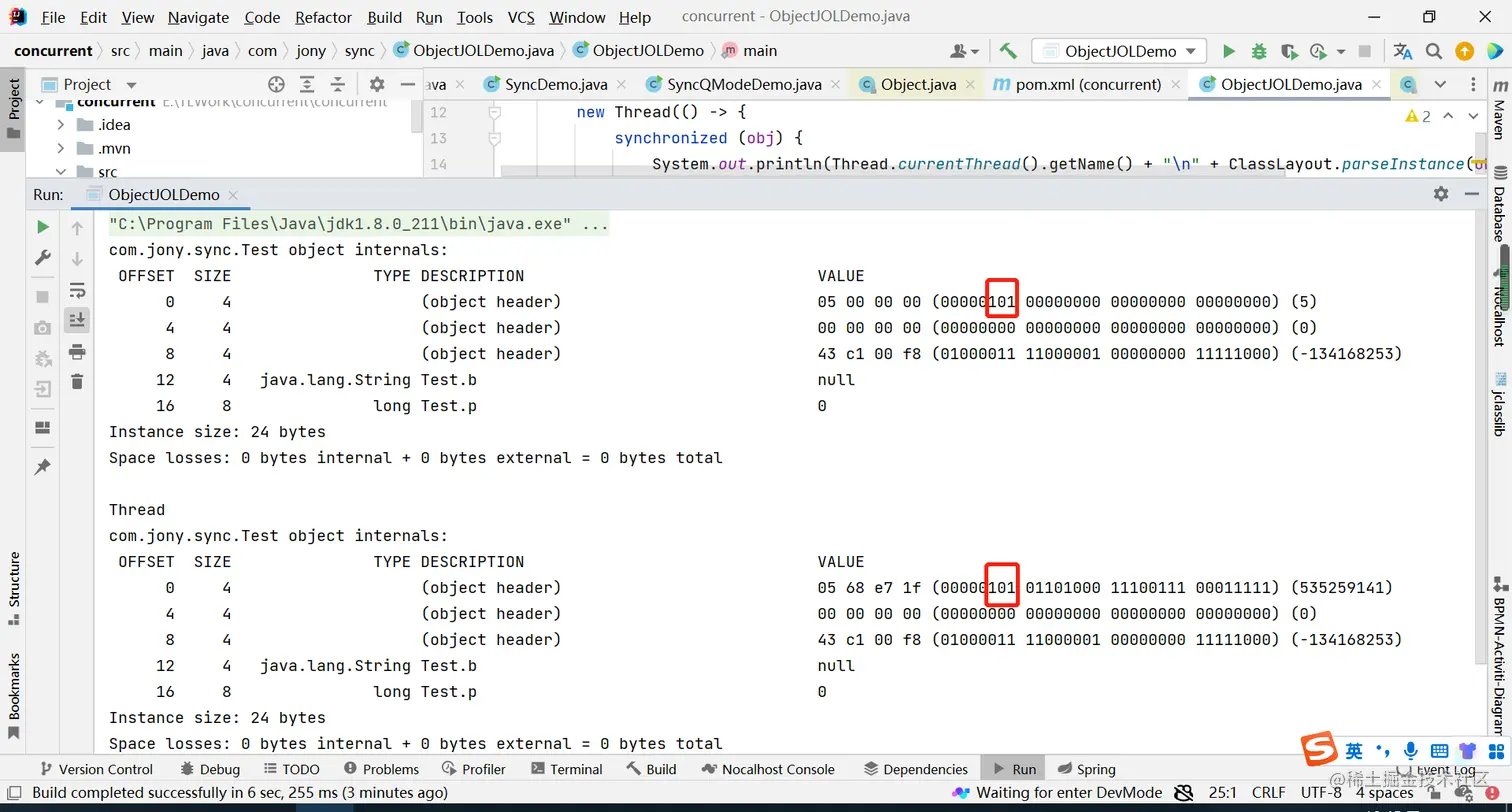Toggle the Structure tool window side button
The height and width of the screenshot is (812, 1512).
13,587
